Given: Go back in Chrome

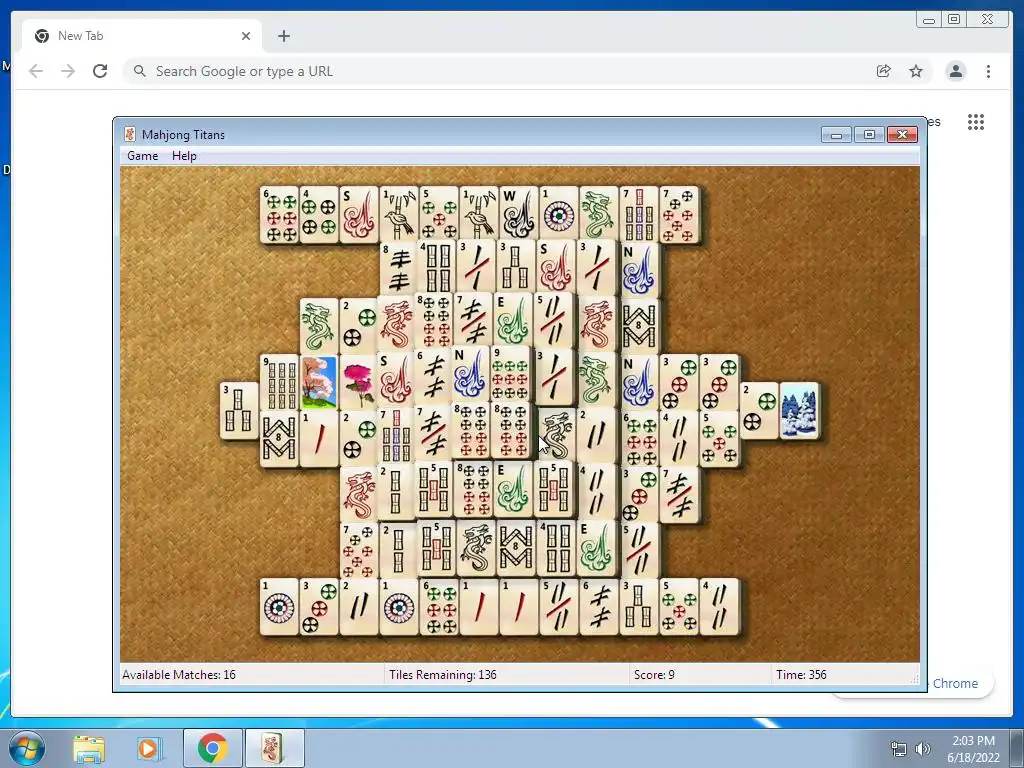Looking at the screenshot, I should [x=36, y=71].
